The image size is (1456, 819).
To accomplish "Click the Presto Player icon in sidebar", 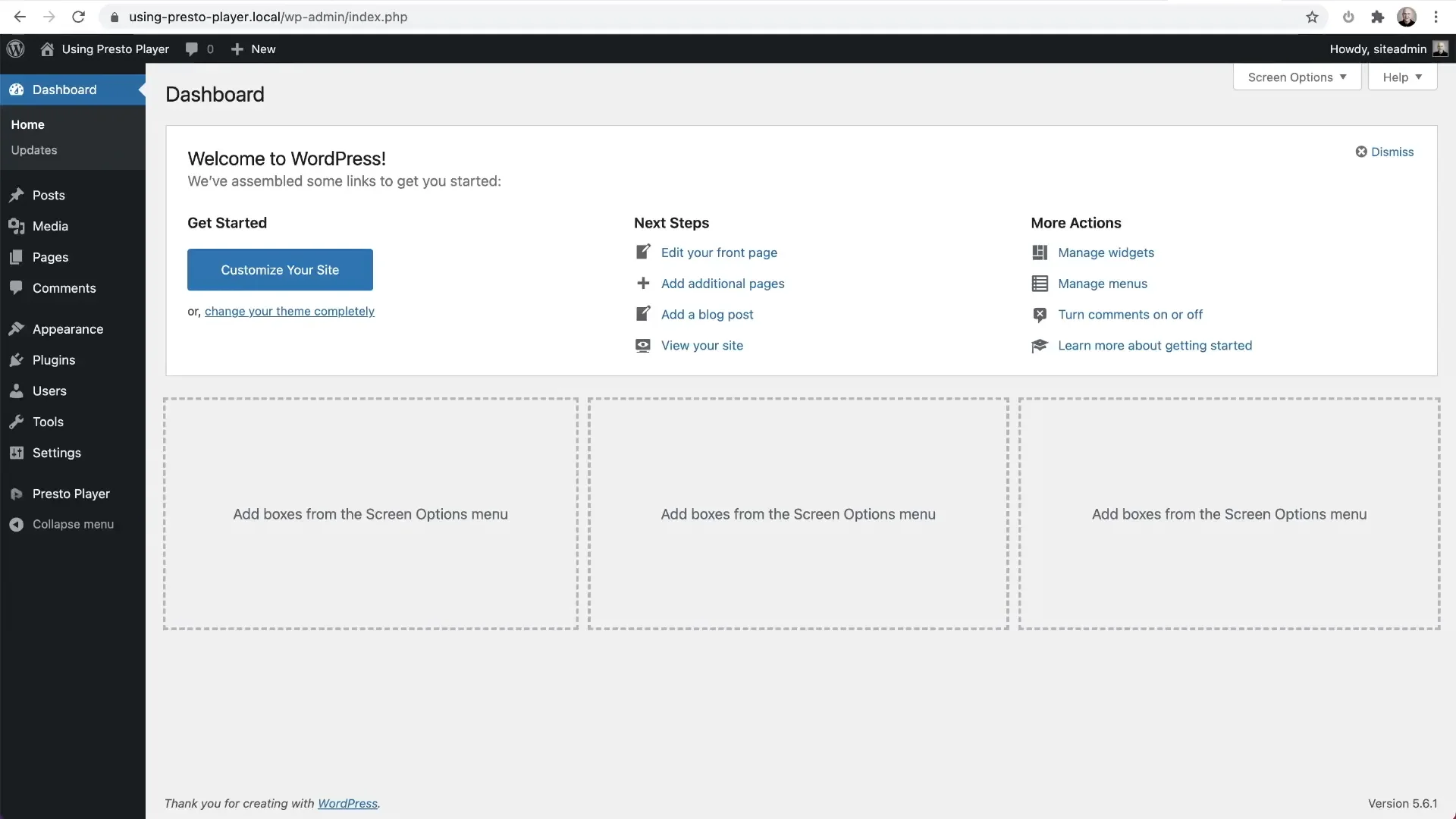I will pos(16,494).
